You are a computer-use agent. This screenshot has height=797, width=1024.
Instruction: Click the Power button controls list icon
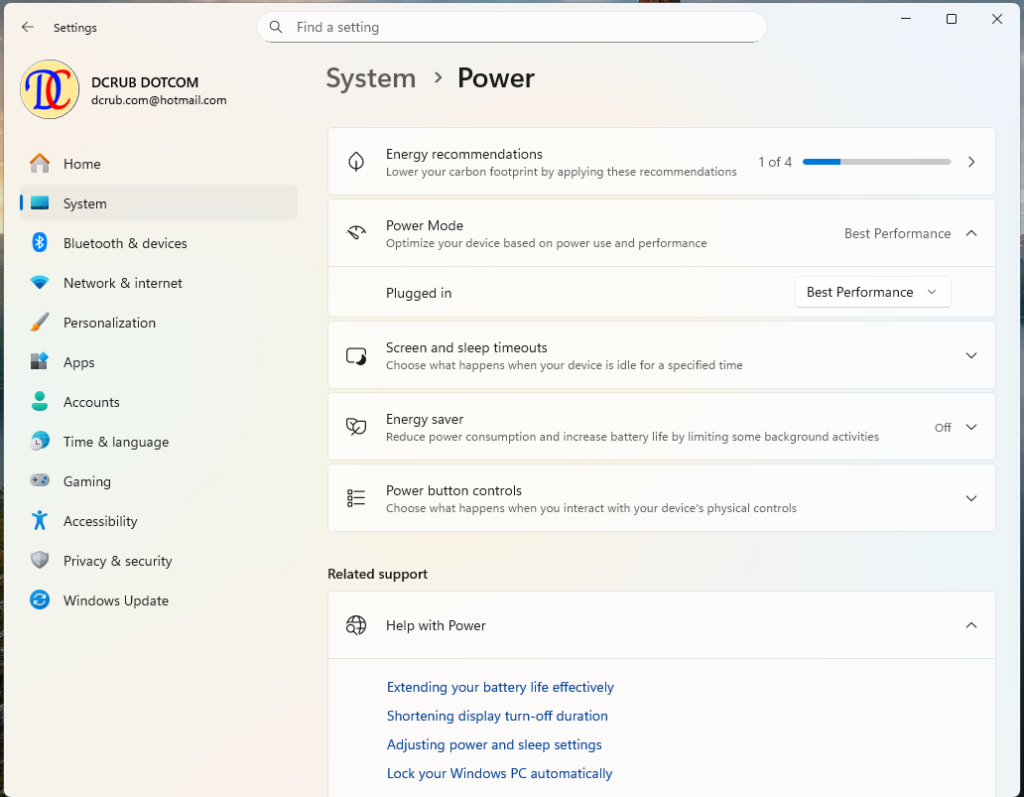356,498
